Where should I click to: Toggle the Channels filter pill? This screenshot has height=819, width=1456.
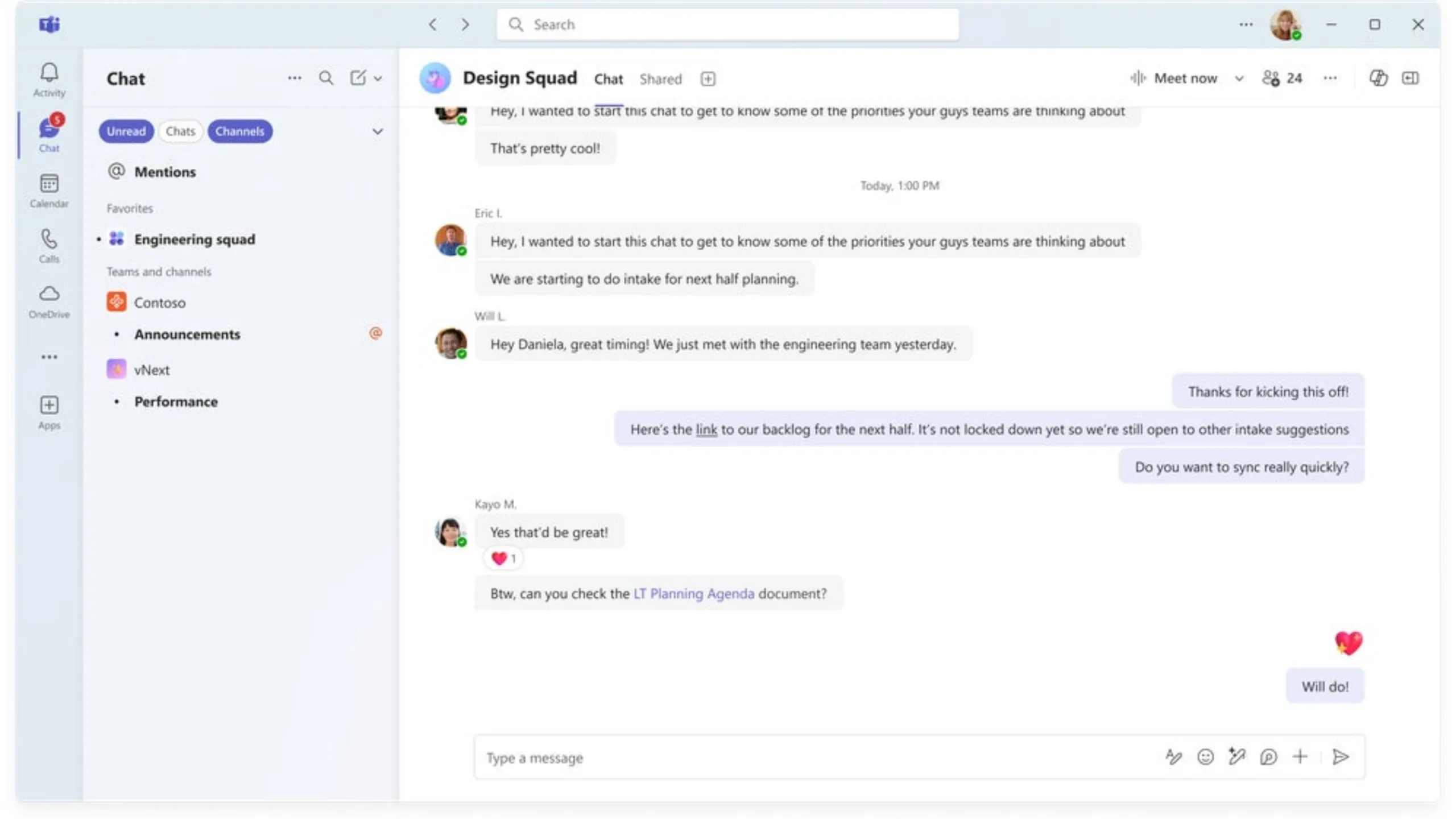point(239,131)
